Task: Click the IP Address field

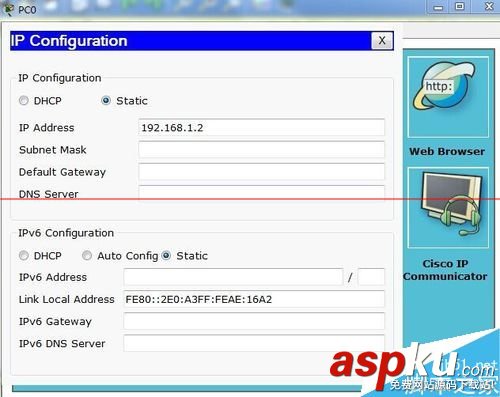Action: coord(262,127)
